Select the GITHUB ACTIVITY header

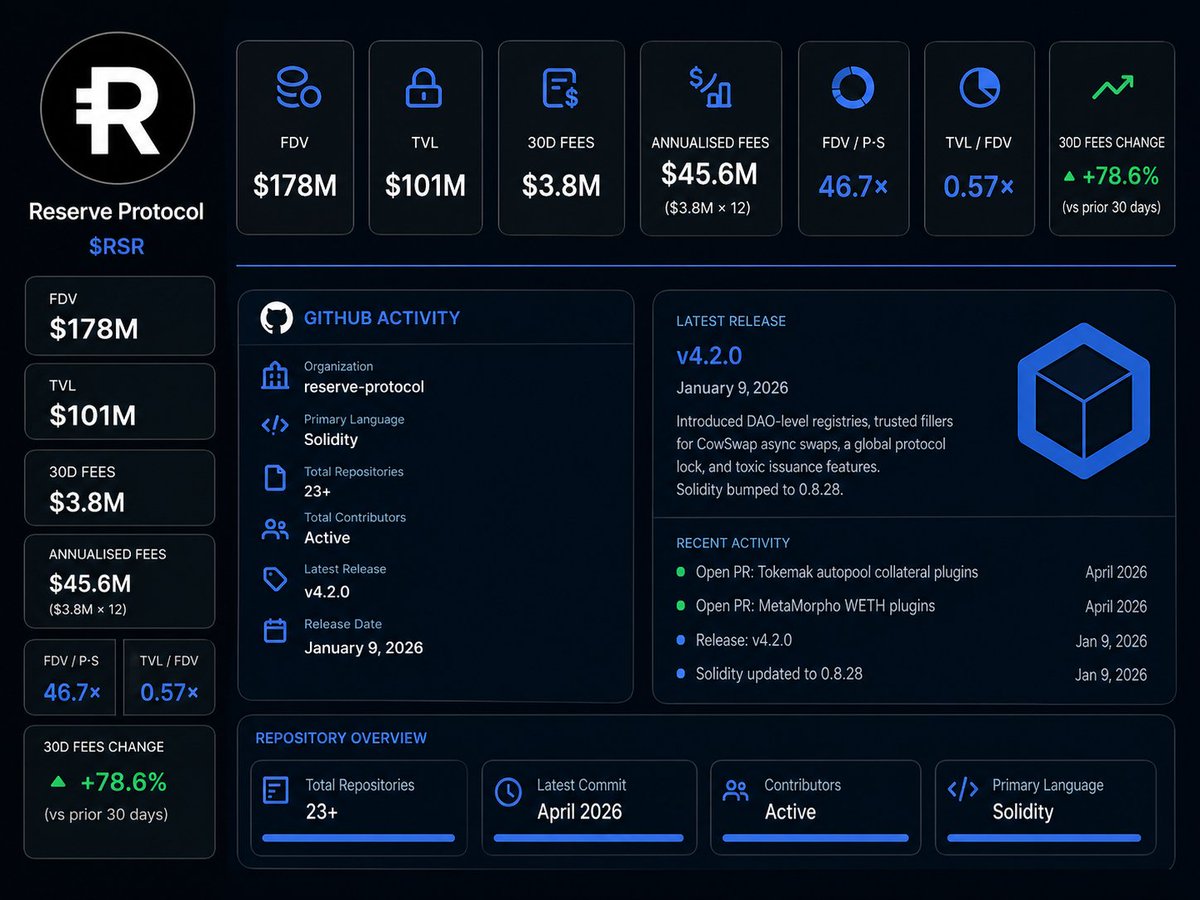pyautogui.click(x=382, y=318)
